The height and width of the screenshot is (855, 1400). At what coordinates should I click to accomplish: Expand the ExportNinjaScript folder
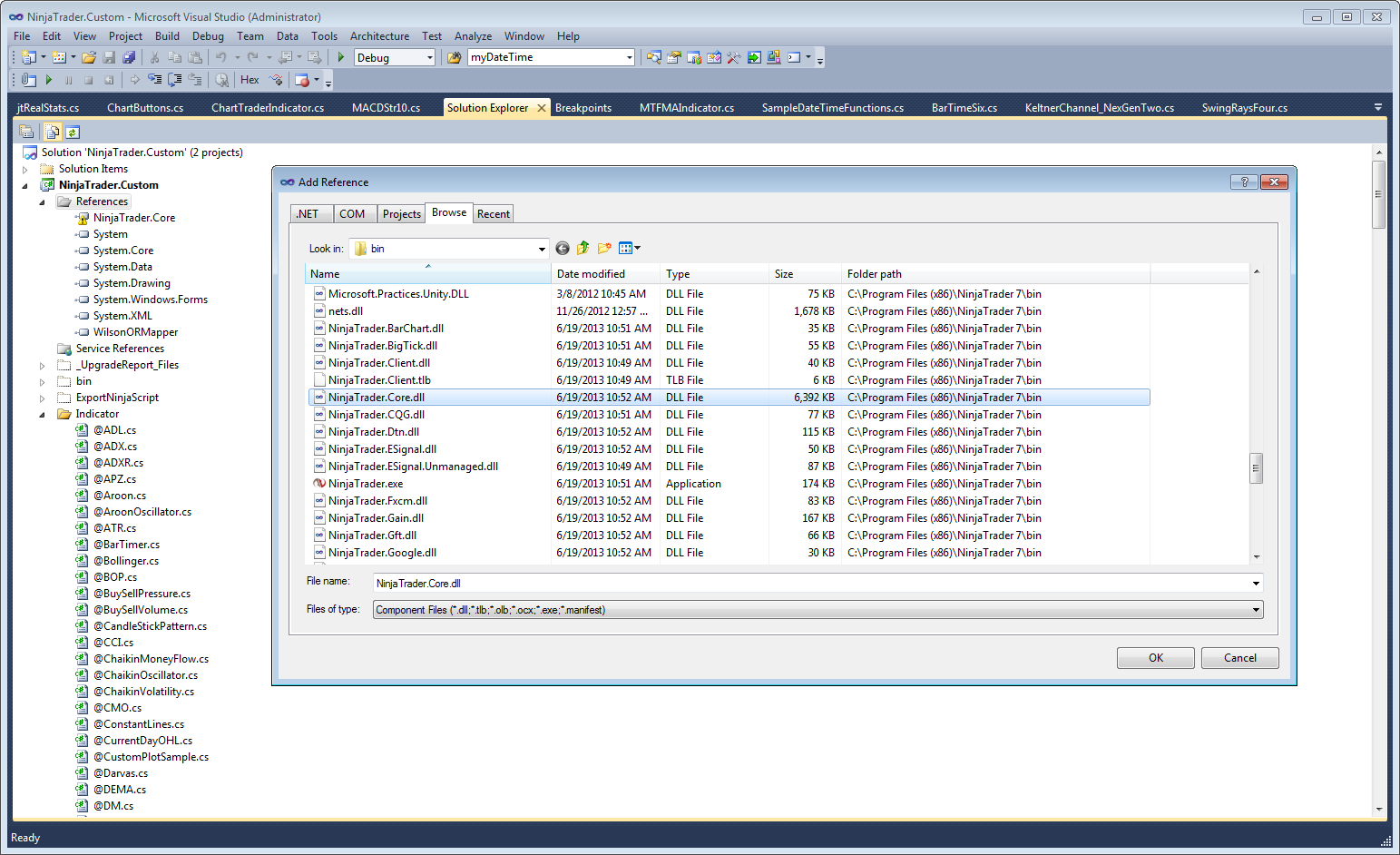coord(43,398)
